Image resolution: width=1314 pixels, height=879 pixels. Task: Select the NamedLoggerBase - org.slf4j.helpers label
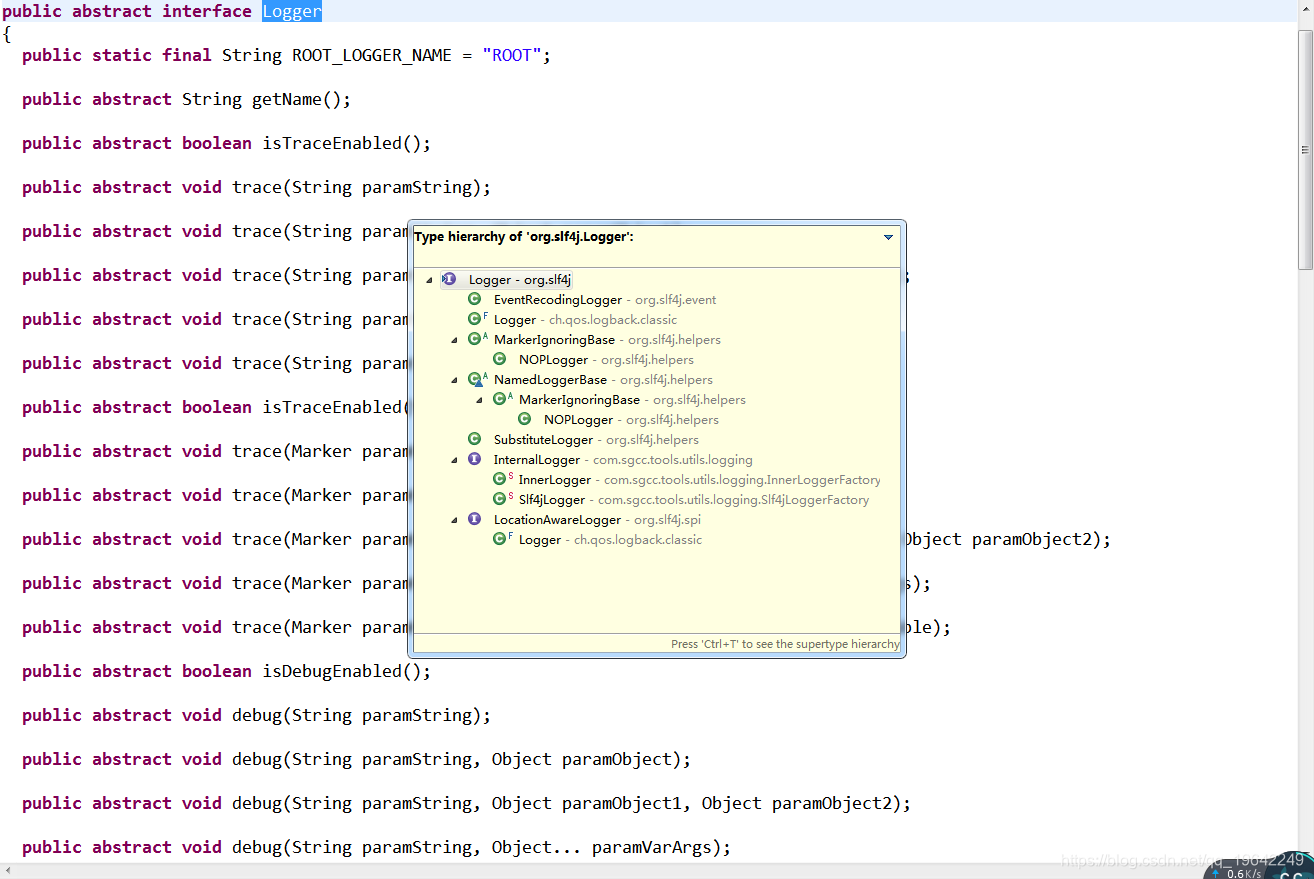pos(603,380)
